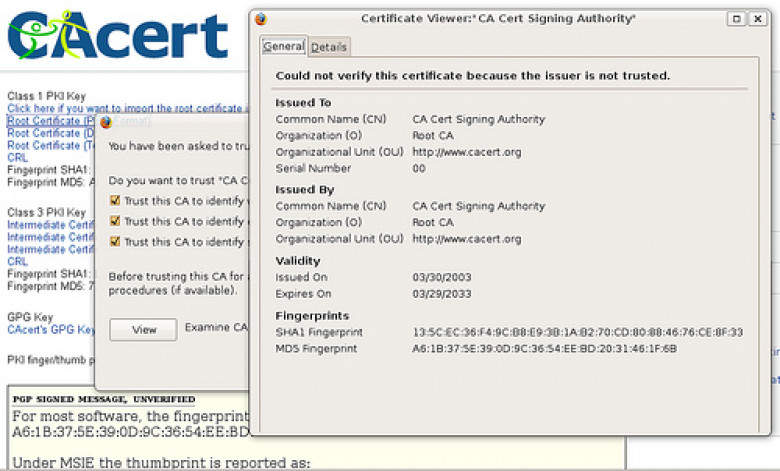This screenshot has height=471, width=780.
Task: Uncheck the first 'Trust this CA to identify' checkbox
Action: pos(115,200)
